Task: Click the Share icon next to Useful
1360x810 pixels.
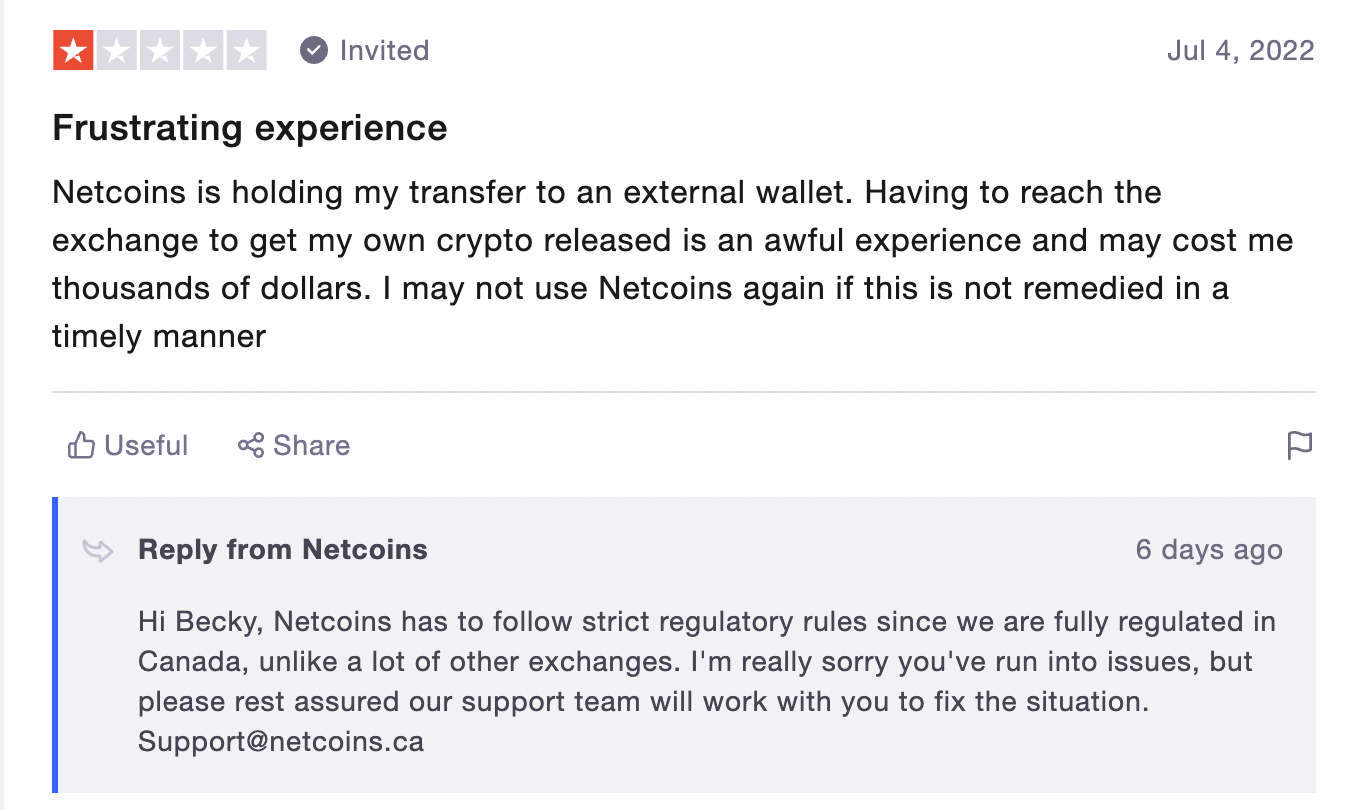Action: [250, 446]
